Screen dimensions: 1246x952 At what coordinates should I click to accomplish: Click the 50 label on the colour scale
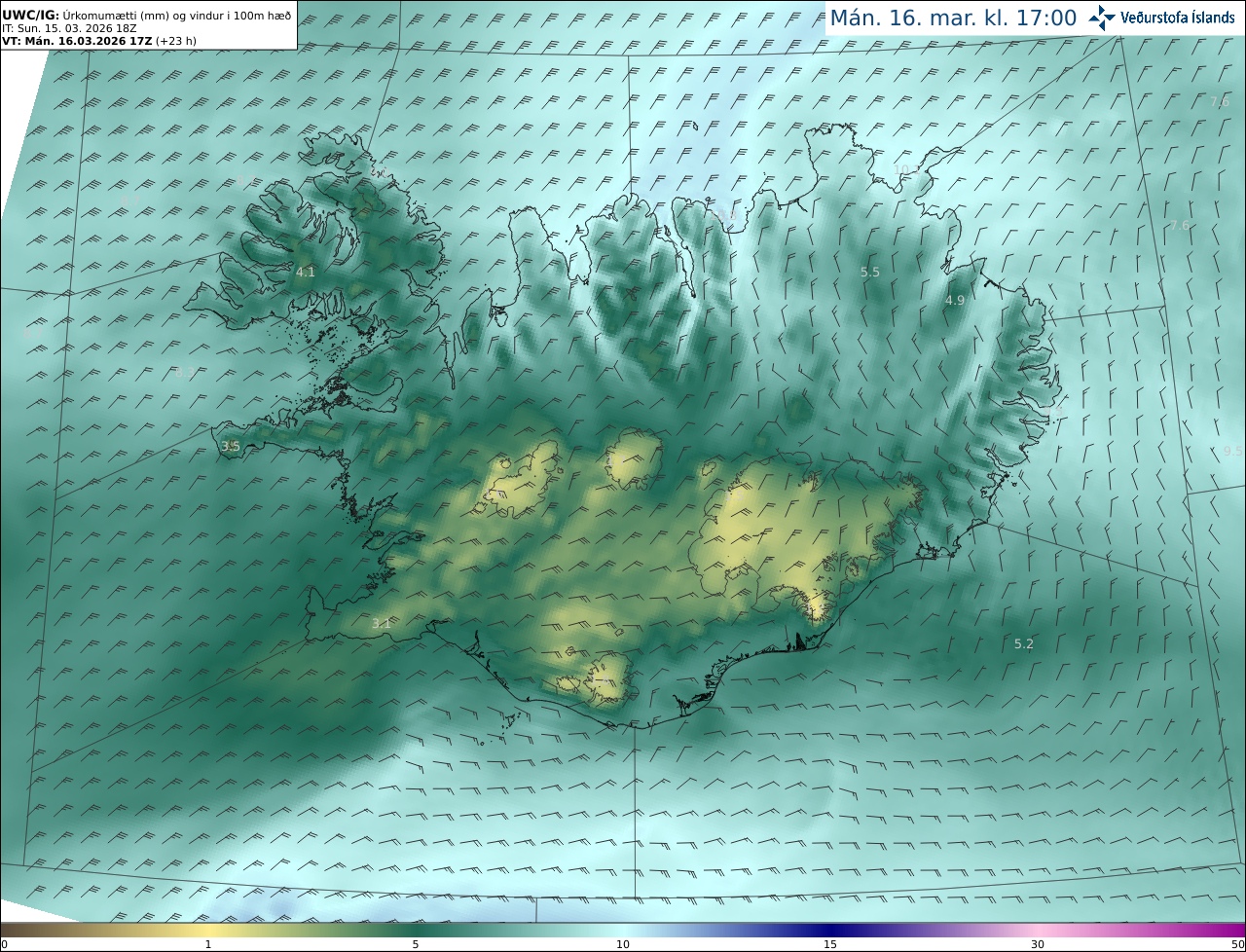[x=1237, y=944]
